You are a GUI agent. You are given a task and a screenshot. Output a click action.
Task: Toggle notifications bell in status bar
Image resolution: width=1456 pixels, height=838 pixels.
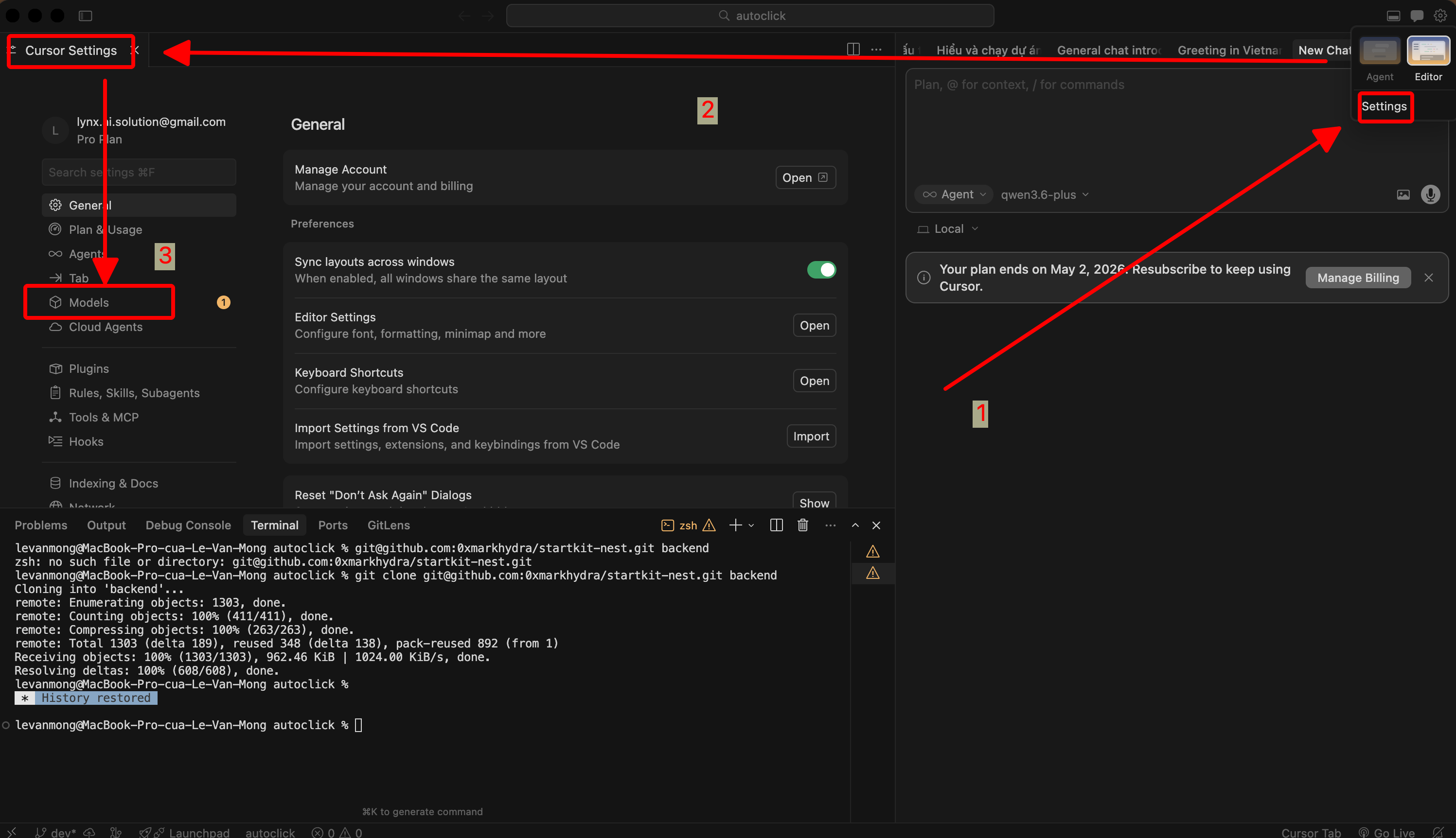click(1438, 832)
